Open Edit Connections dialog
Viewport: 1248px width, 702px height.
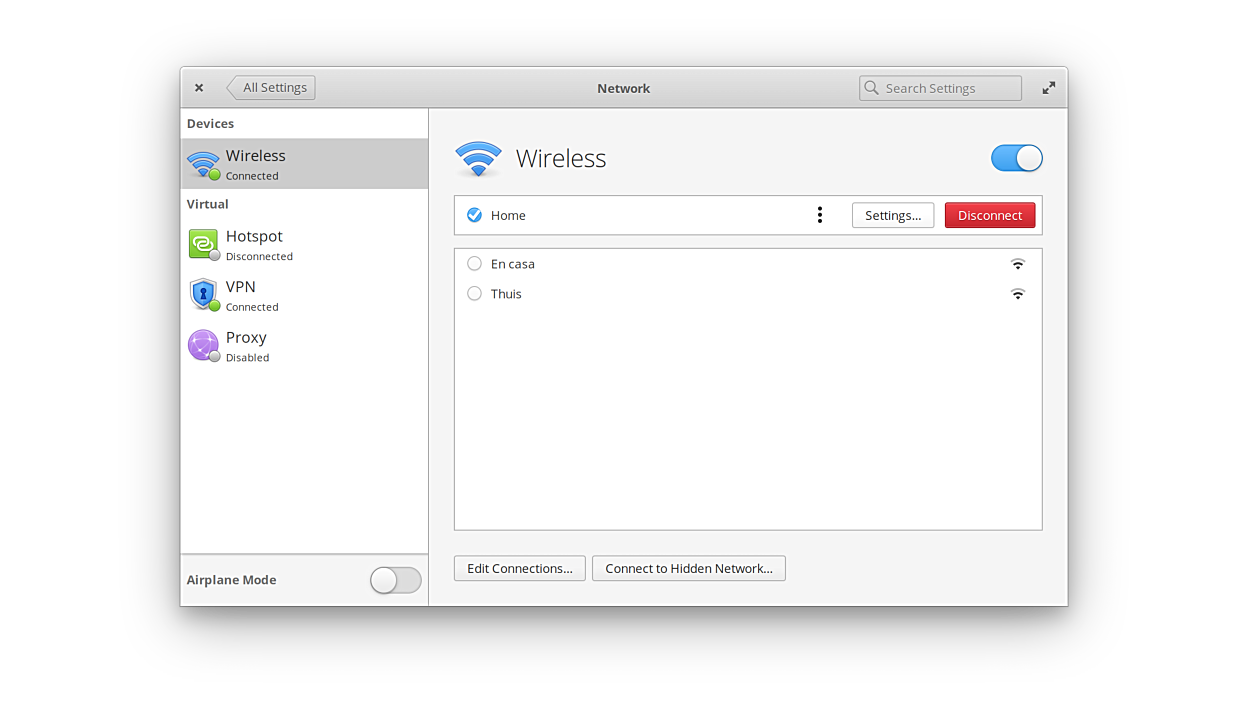pos(519,568)
